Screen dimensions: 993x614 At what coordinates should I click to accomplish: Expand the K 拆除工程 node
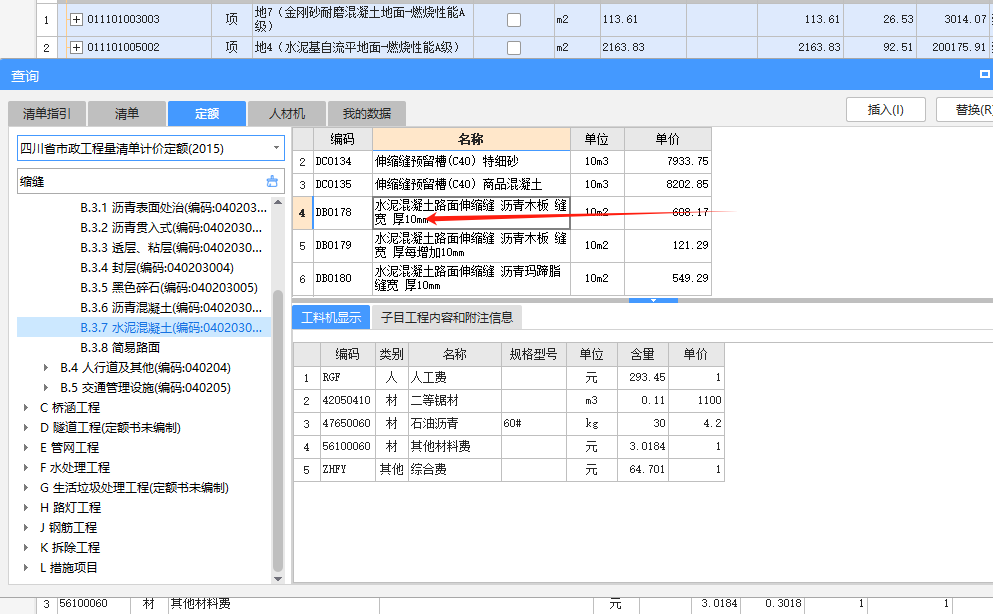(25, 548)
